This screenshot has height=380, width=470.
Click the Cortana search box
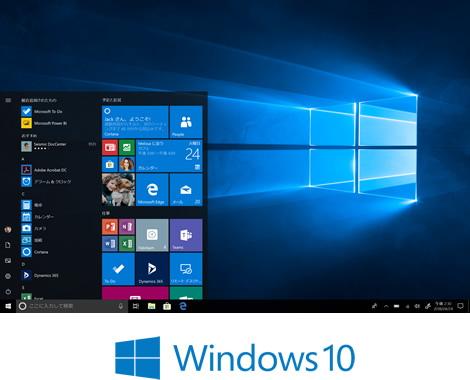click(x=72, y=306)
